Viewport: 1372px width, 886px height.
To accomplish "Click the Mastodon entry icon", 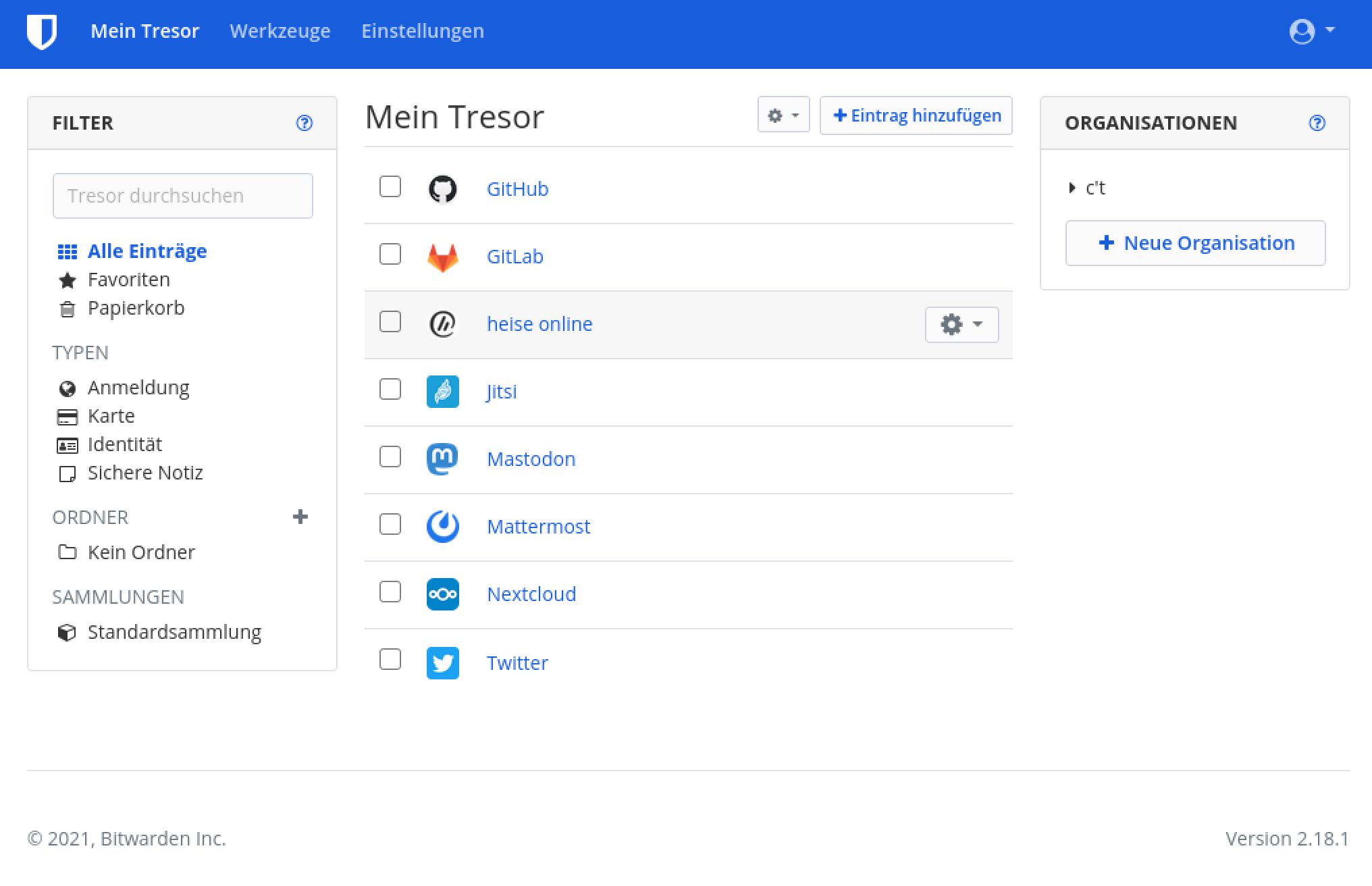I will 443,459.
